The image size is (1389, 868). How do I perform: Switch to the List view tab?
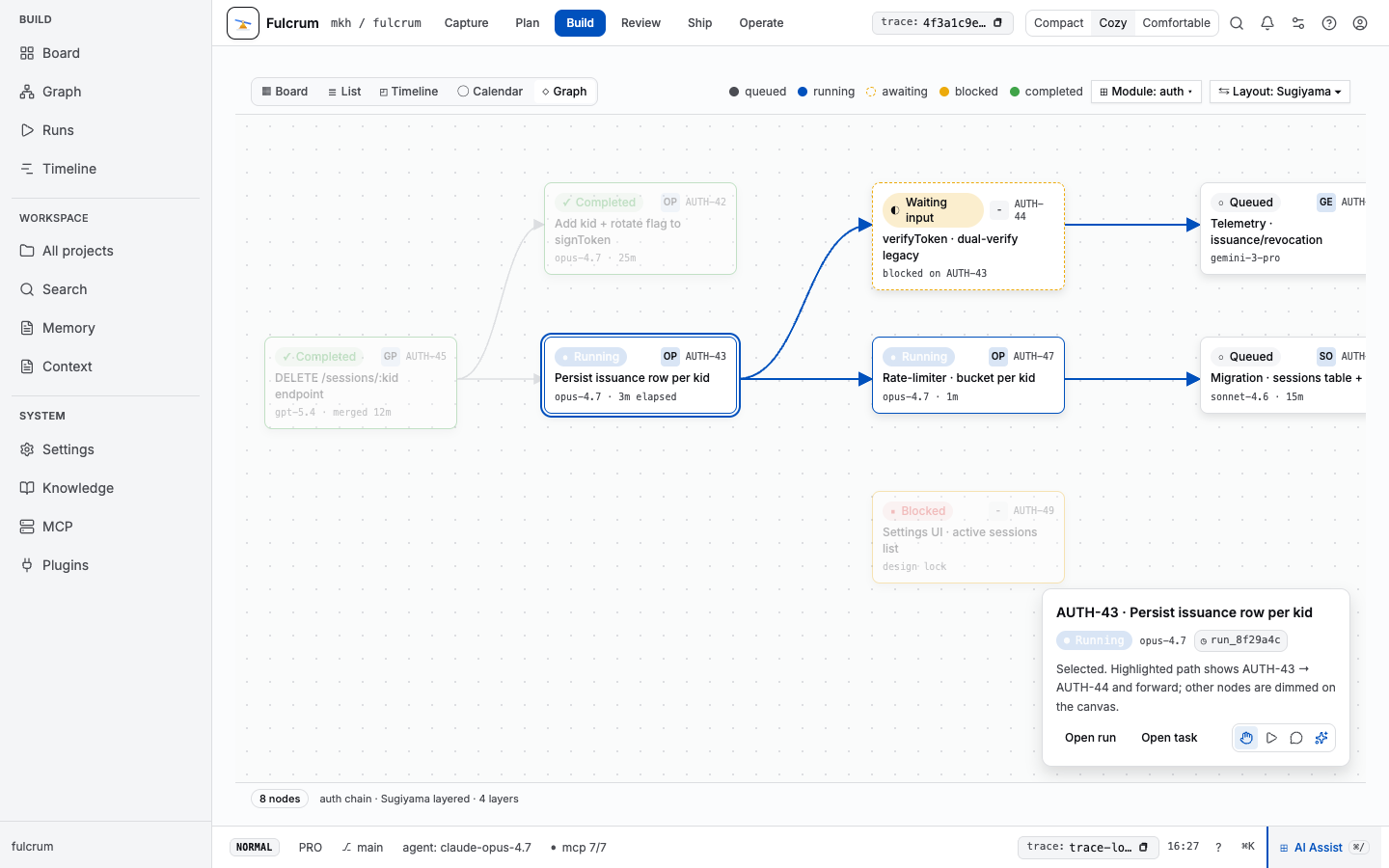343,92
